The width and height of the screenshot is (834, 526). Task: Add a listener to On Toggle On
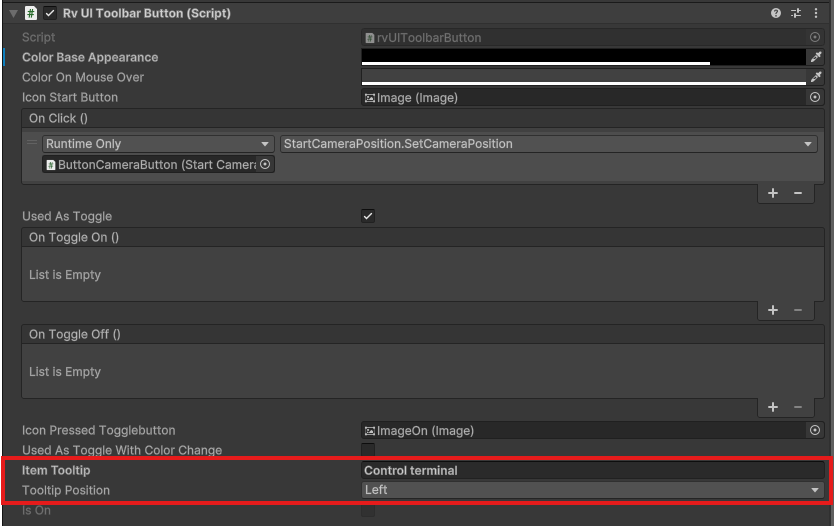773,310
